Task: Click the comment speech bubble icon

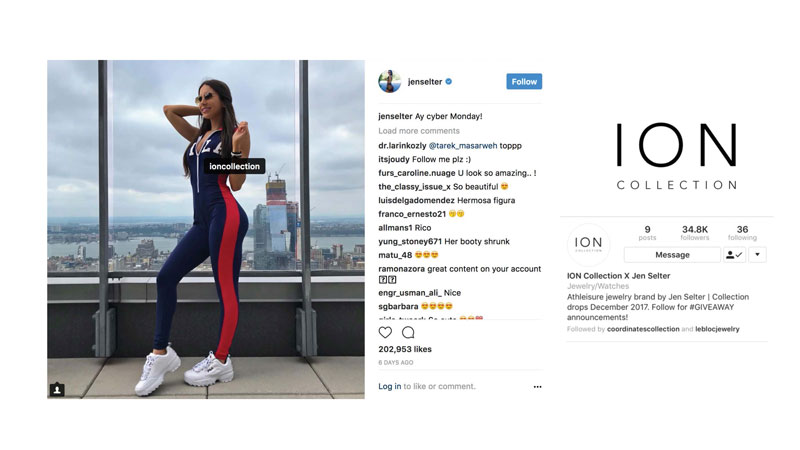Action: 408,333
